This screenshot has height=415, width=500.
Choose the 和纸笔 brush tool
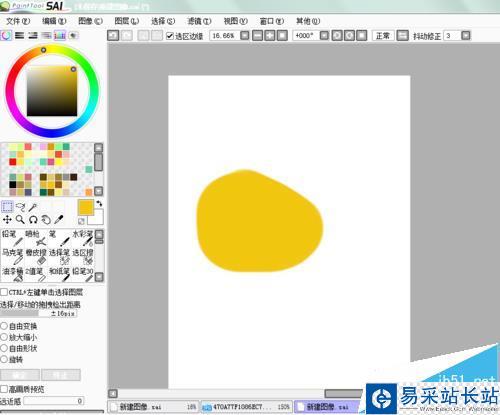pyautogui.click(x=59, y=275)
